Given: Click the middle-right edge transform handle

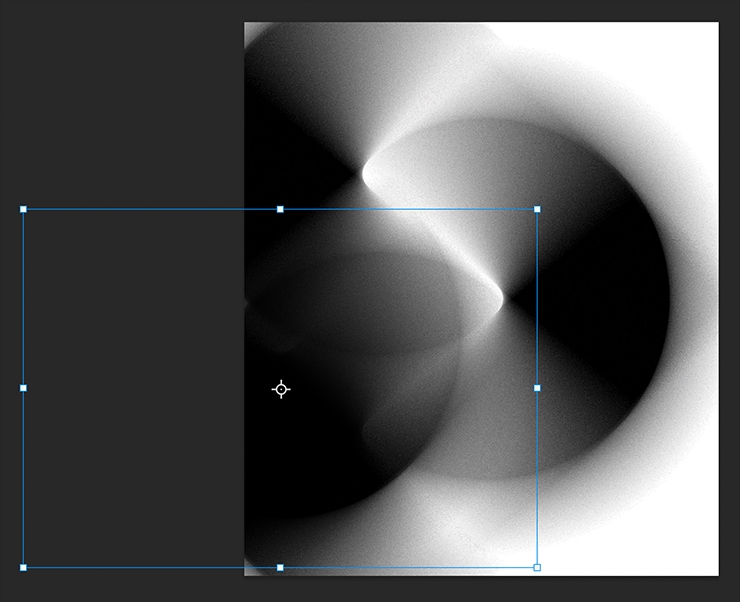Looking at the screenshot, I should 537,388.
